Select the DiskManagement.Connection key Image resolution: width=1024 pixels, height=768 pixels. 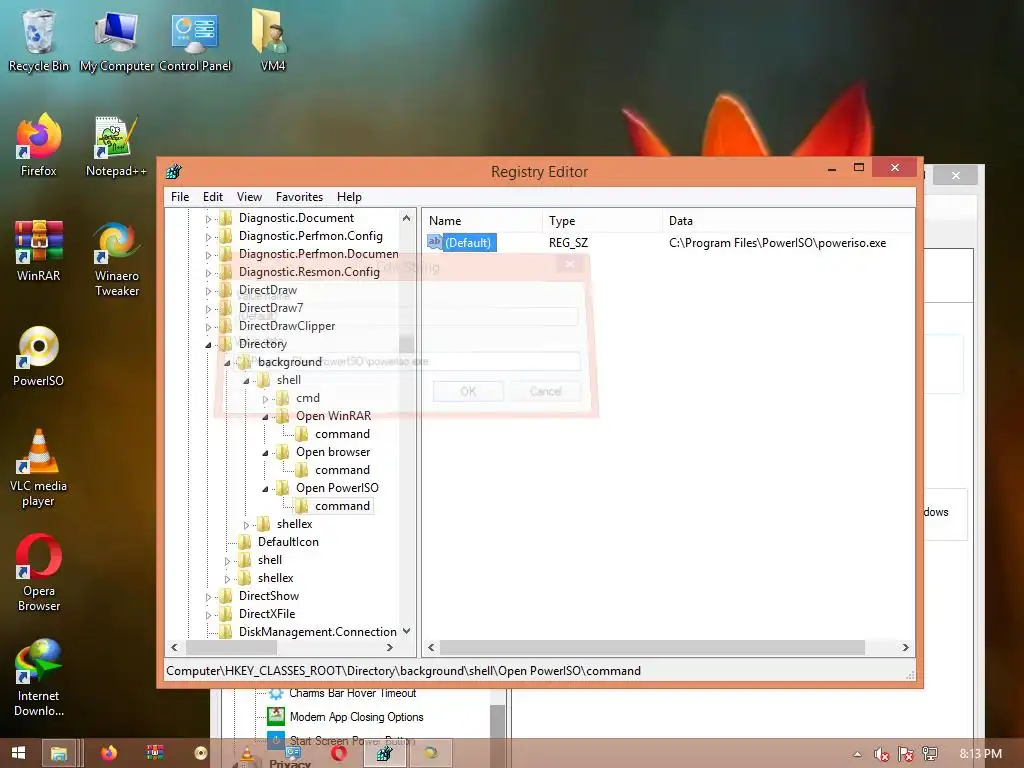click(x=317, y=632)
